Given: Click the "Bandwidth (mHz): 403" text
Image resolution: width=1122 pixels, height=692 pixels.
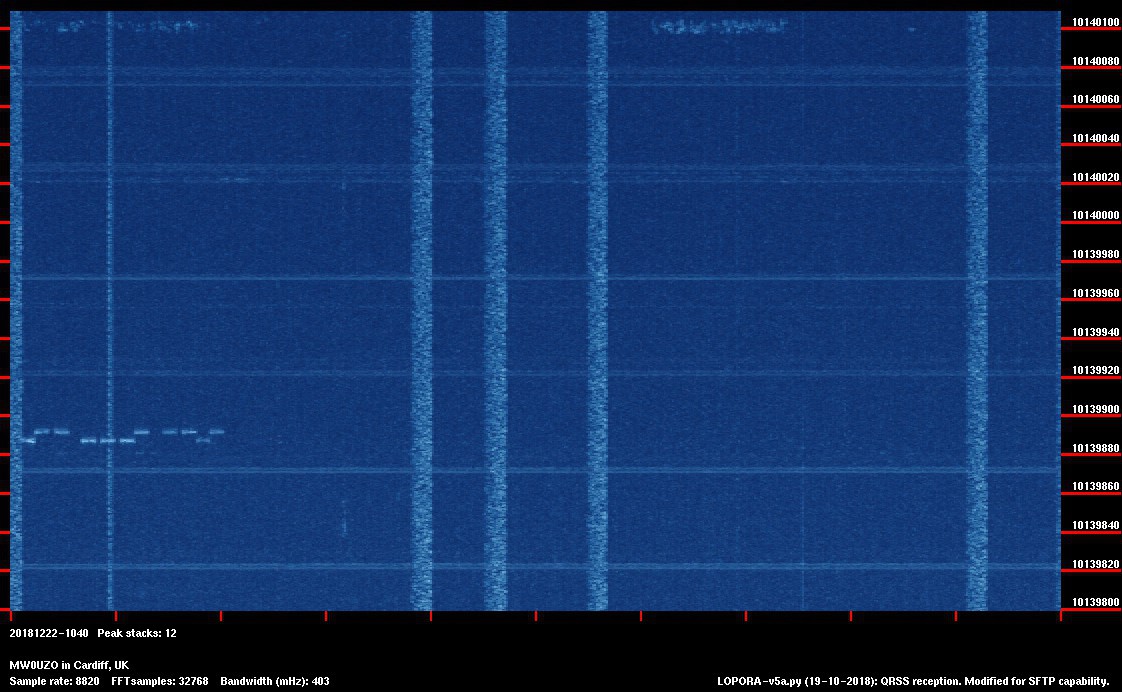Looking at the screenshot, I should pos(275,681).
